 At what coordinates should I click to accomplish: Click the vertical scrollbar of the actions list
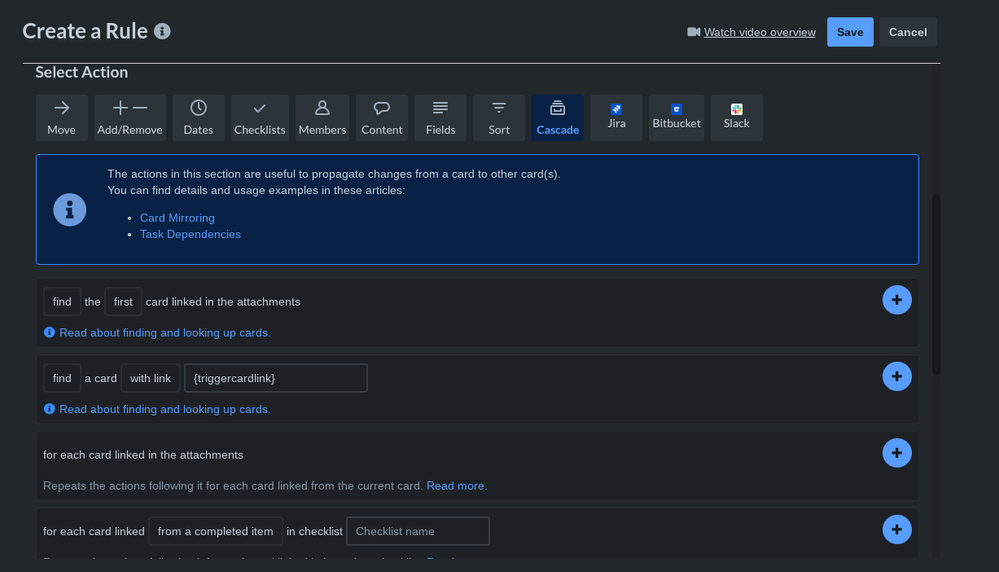[x=936, y=285]
